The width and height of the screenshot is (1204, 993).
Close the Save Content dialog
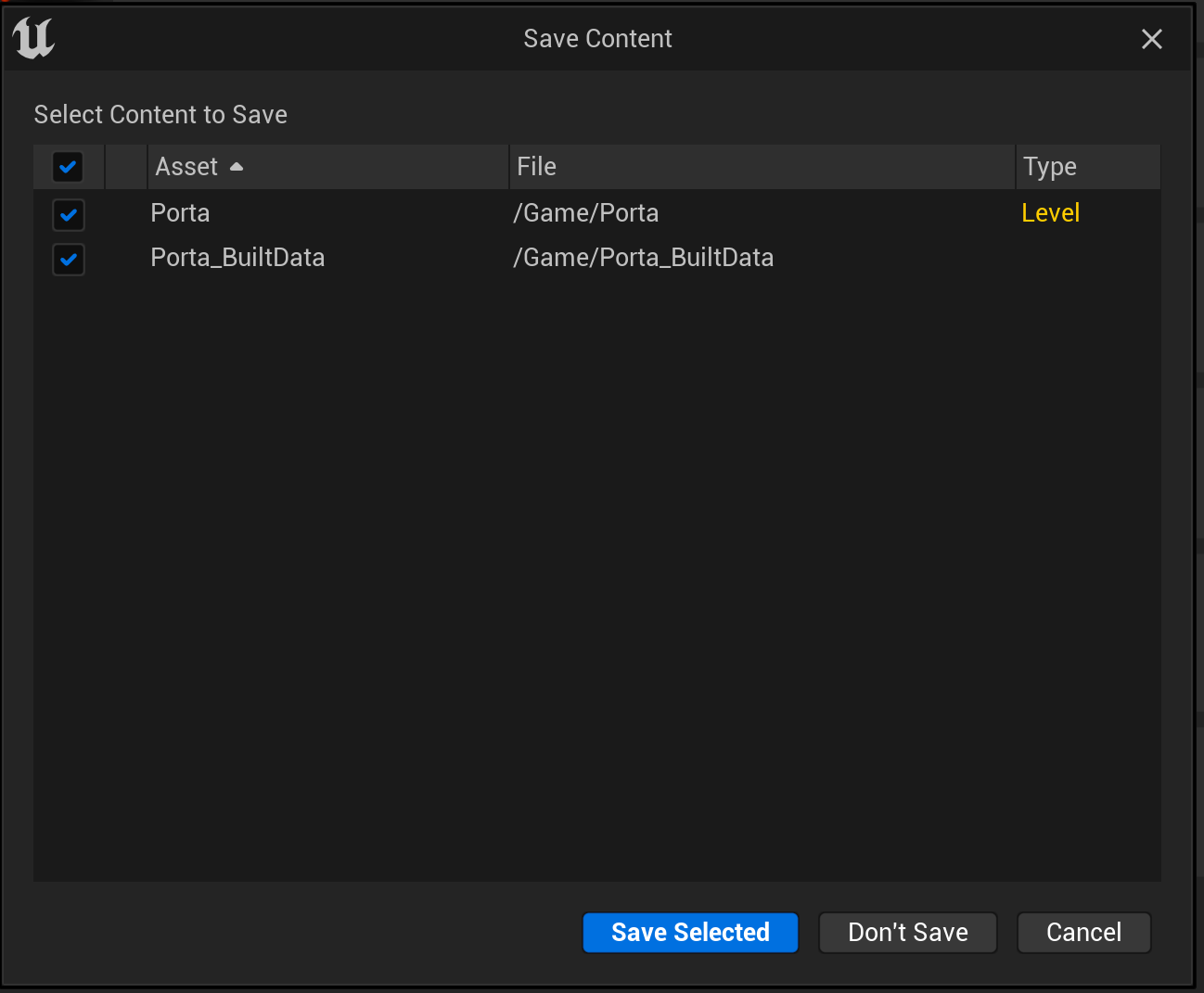click(x=1151, y=39)
